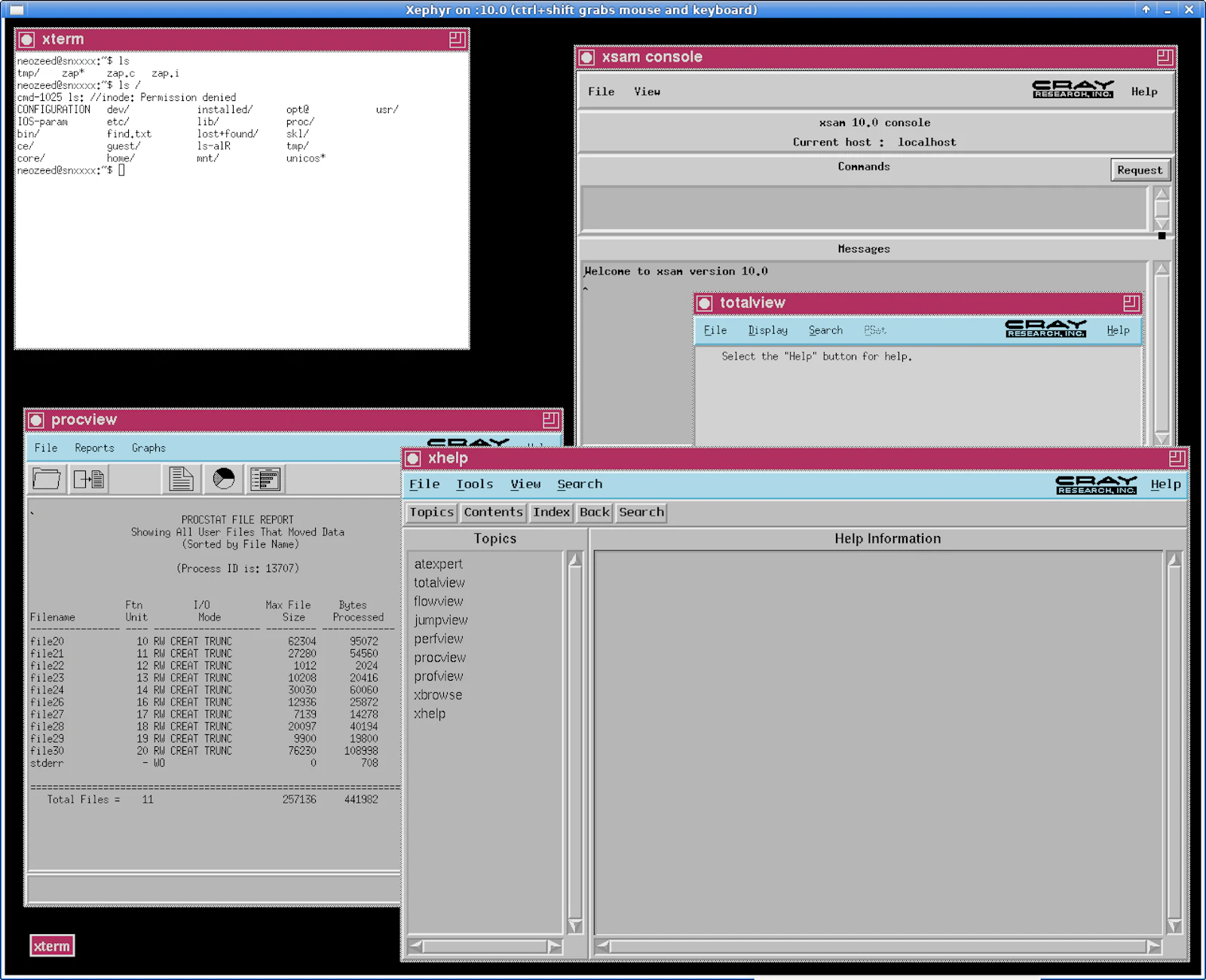
Task: Open the Help menu in totalview
Action: (1118, 330)
